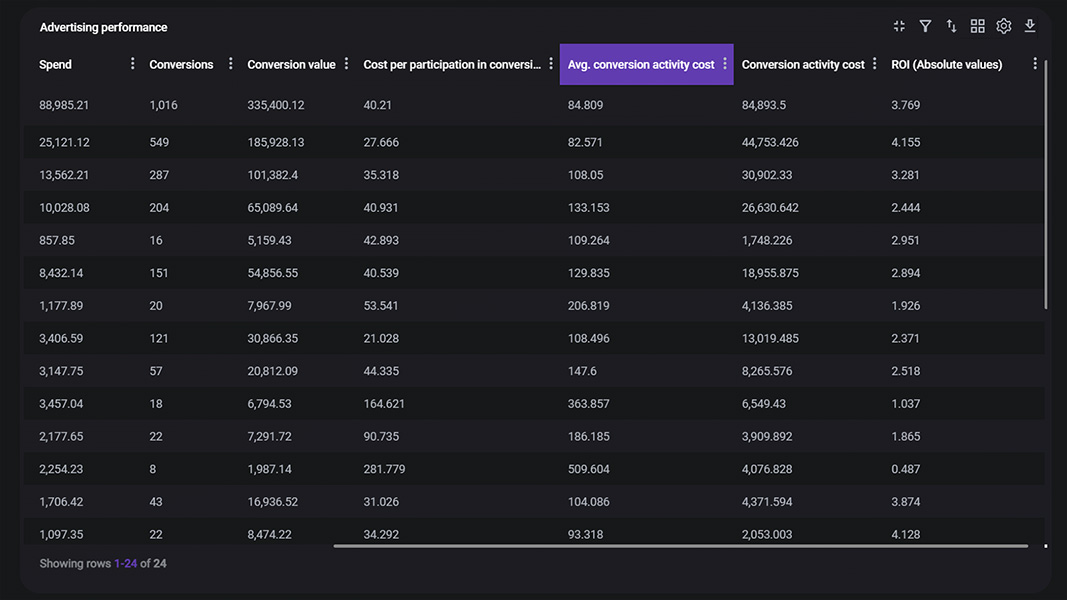Image resolution: width=1067 pixels, height=600 pixels.
Task: Click the sort arrows icon
Action: pos(951,25)
